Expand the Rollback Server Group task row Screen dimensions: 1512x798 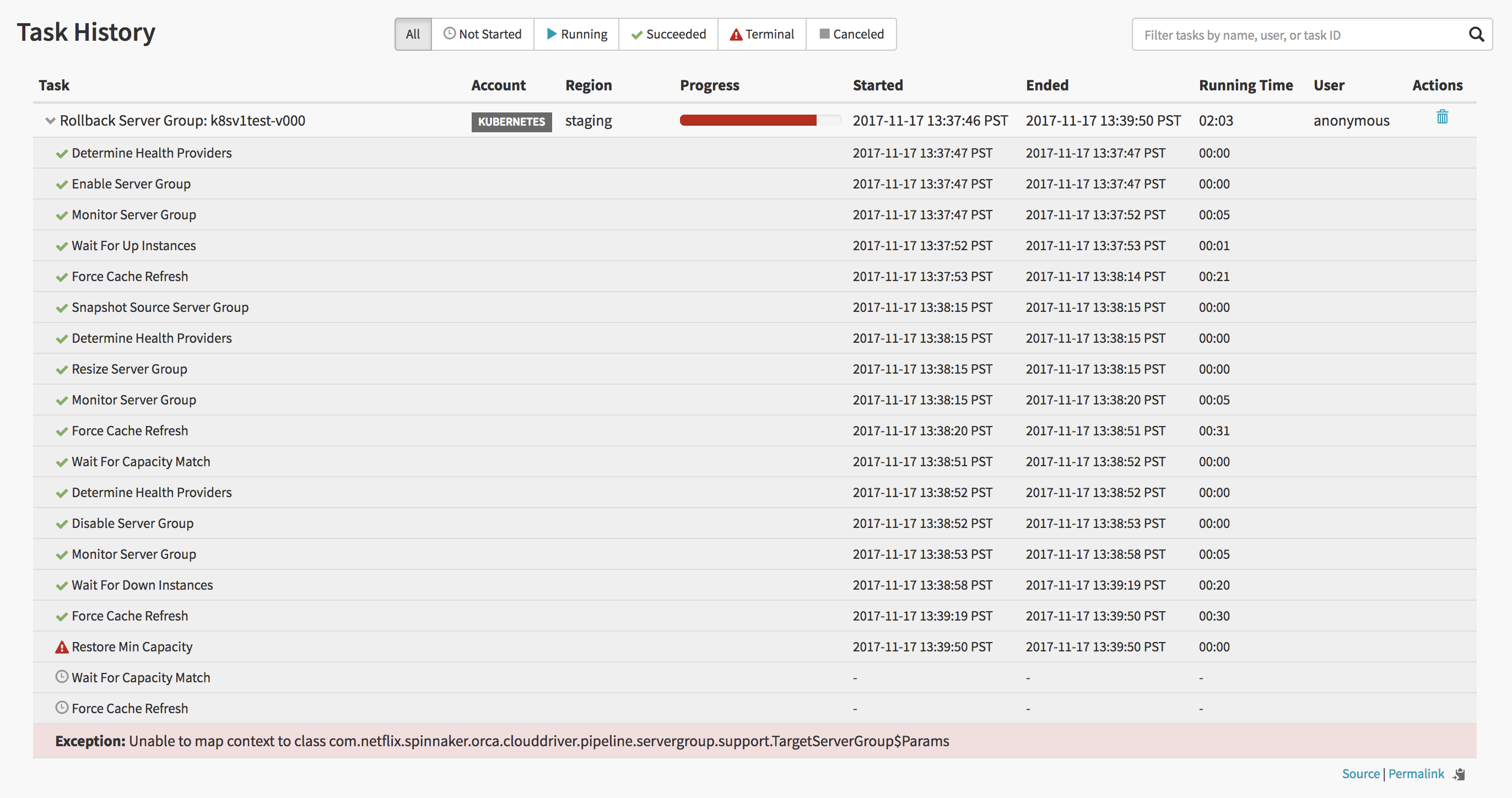click(48, 120)
